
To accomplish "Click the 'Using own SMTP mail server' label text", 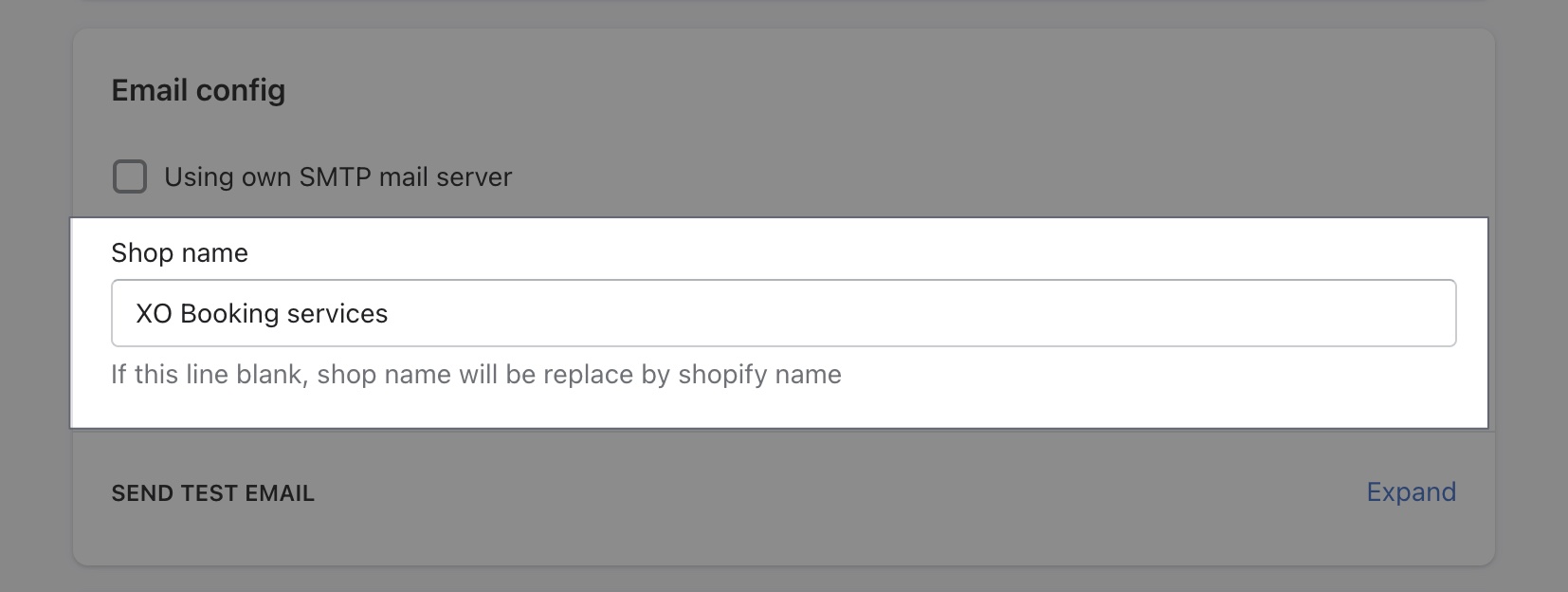I will click(337, 177).
